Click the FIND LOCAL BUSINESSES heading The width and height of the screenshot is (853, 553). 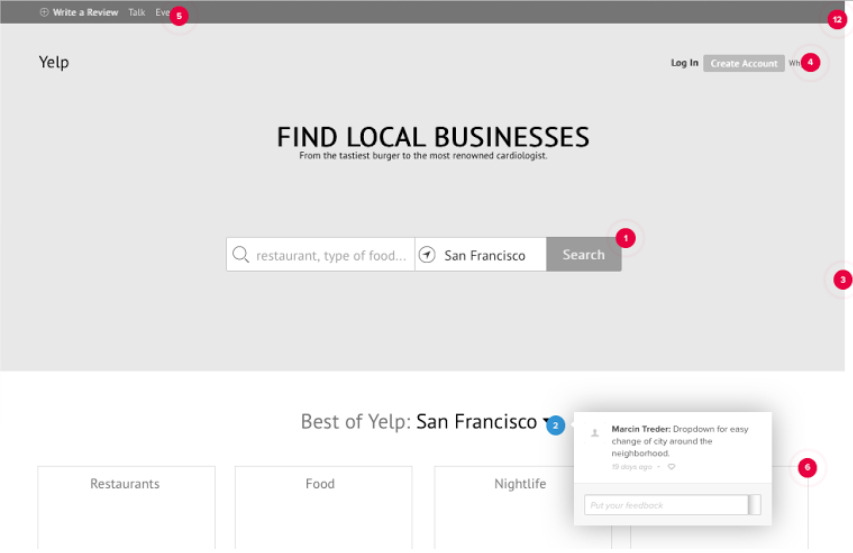coord(433,136)
